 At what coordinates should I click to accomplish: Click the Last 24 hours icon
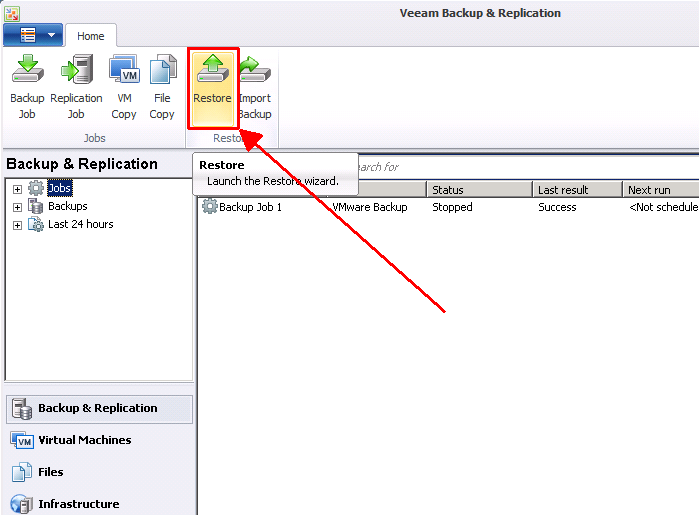[x=36, y=224]
